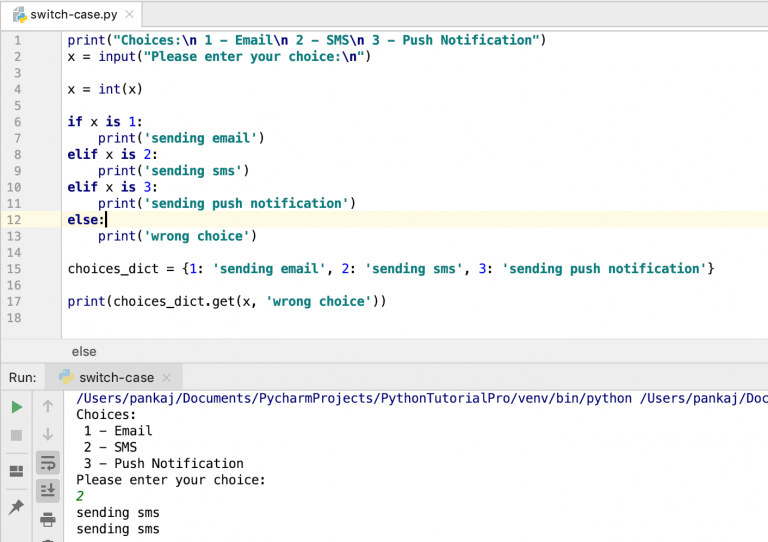768x542 pixels.
Task: Click the 'Run:' label
Action: pyautogui.click(x=23, y=377)
